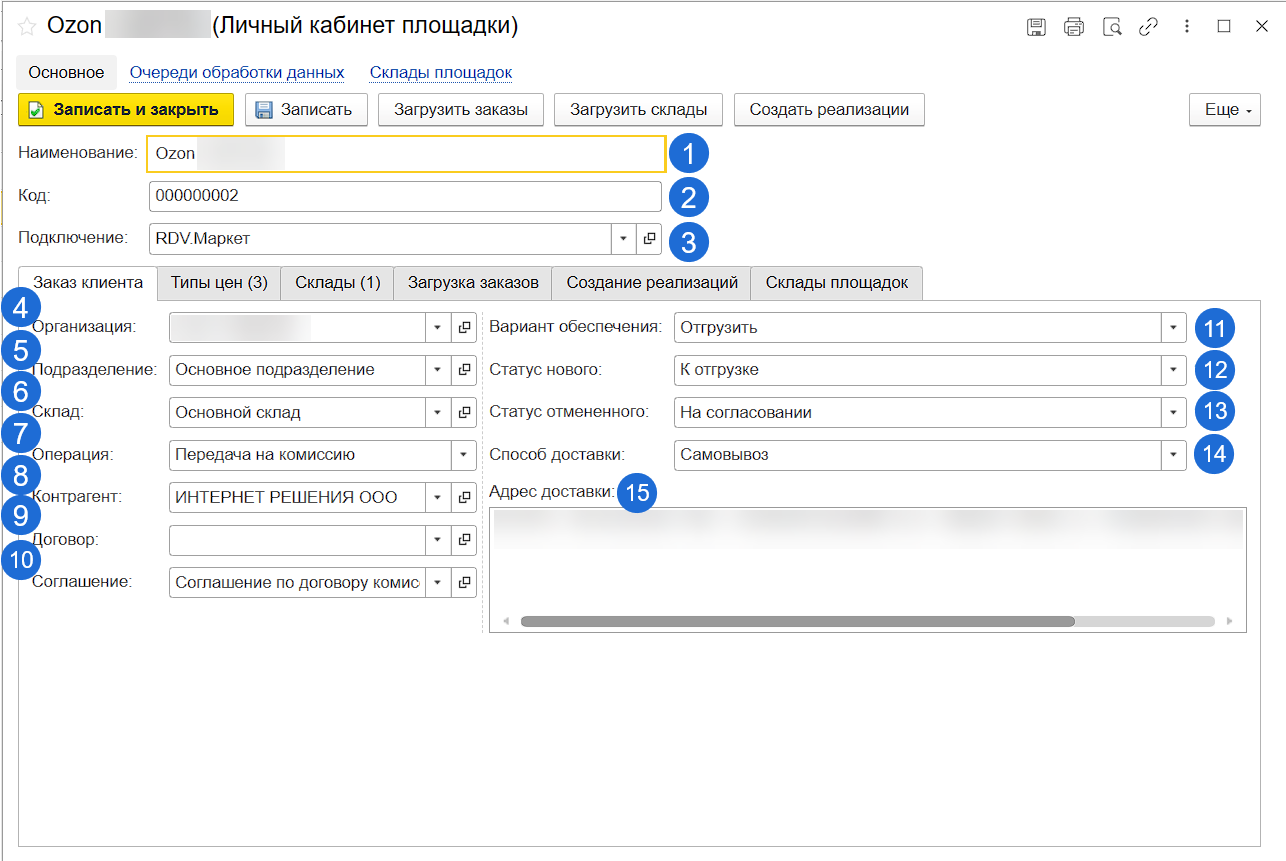Get link with chain icon
The height and width of the screenshot is (861, 1286).
click(x=1149, y=27)
